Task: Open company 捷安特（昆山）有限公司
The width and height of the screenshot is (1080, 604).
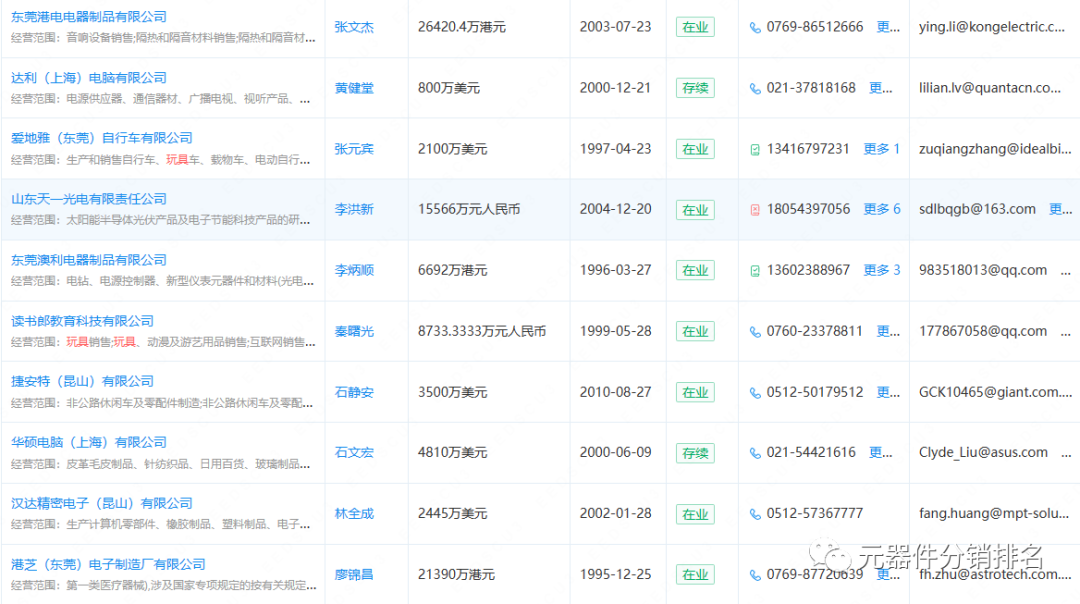Action: 83,381
